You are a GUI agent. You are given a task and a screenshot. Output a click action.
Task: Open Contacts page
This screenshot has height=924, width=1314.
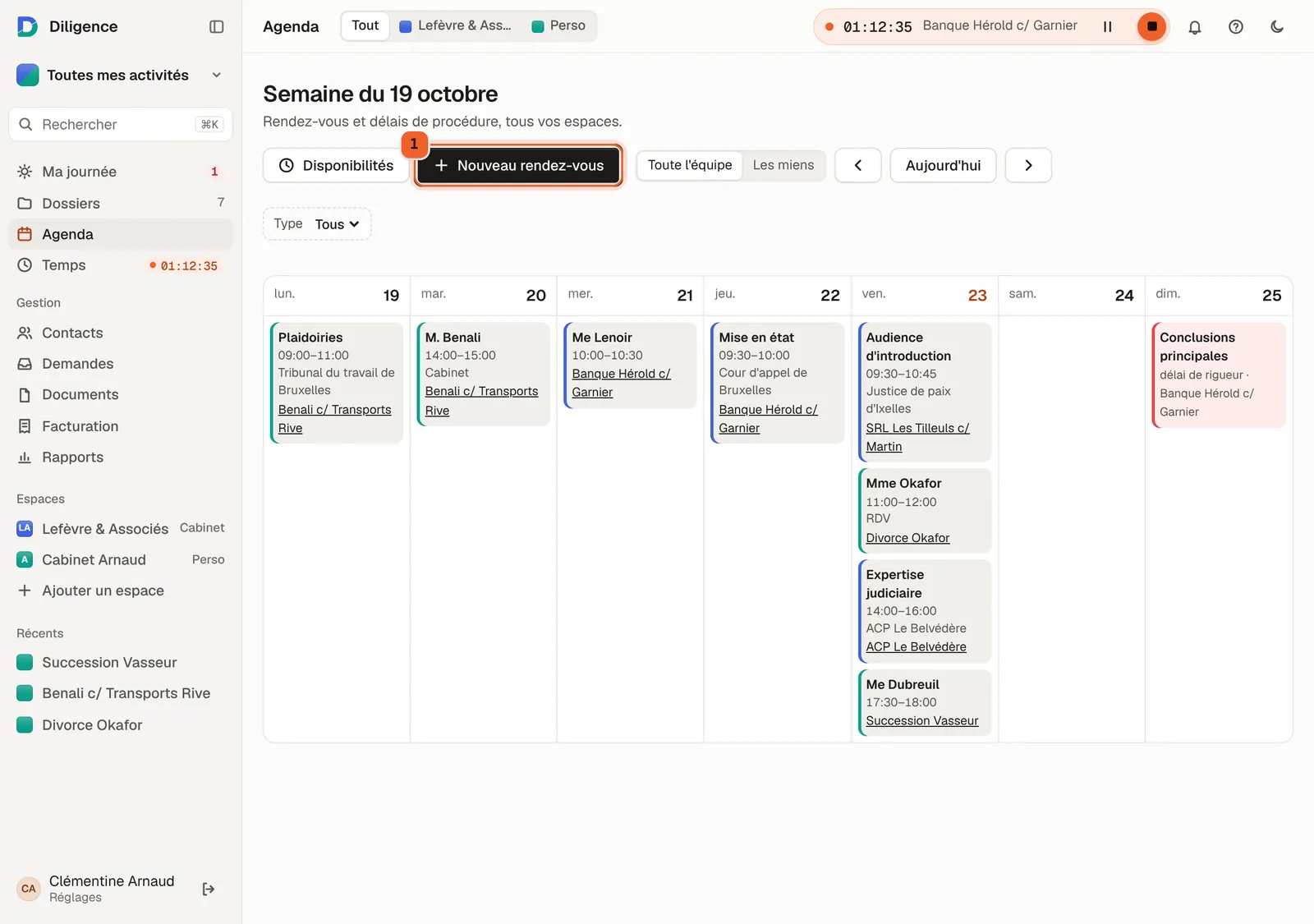[121, 333]
